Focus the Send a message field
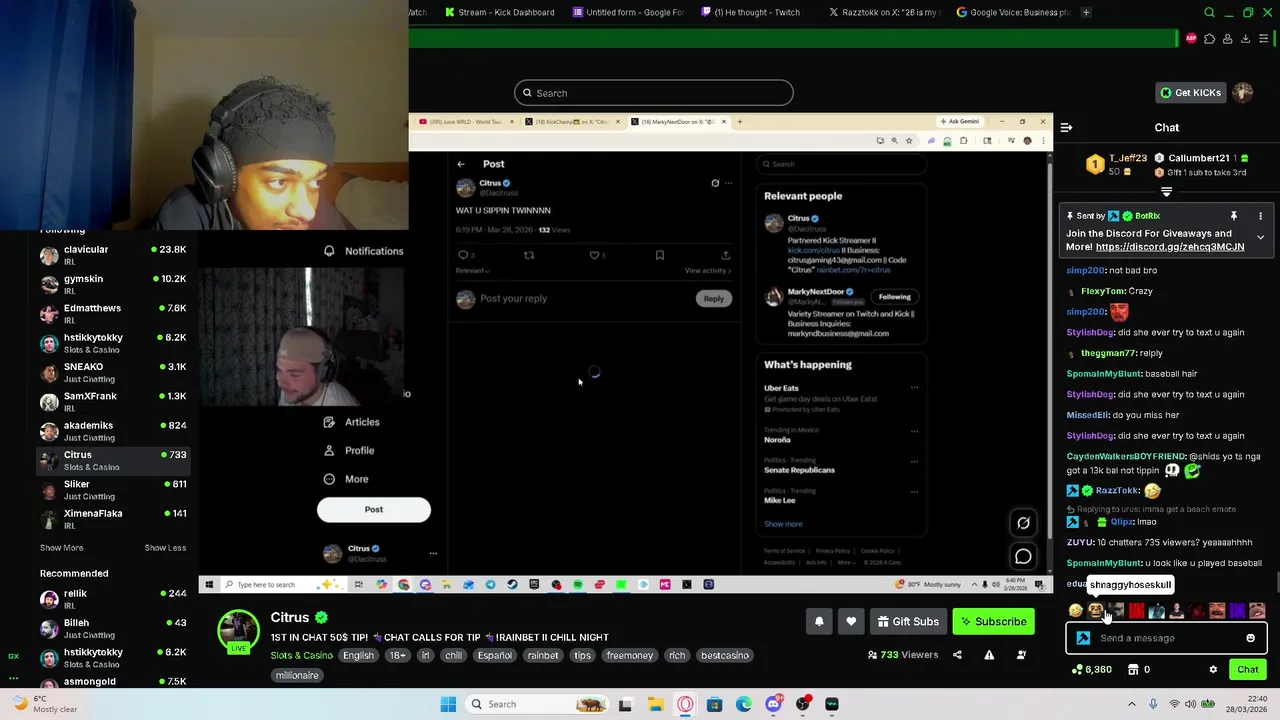Viewport: 1280px width, 720px height. click(x=1166, y=638)
